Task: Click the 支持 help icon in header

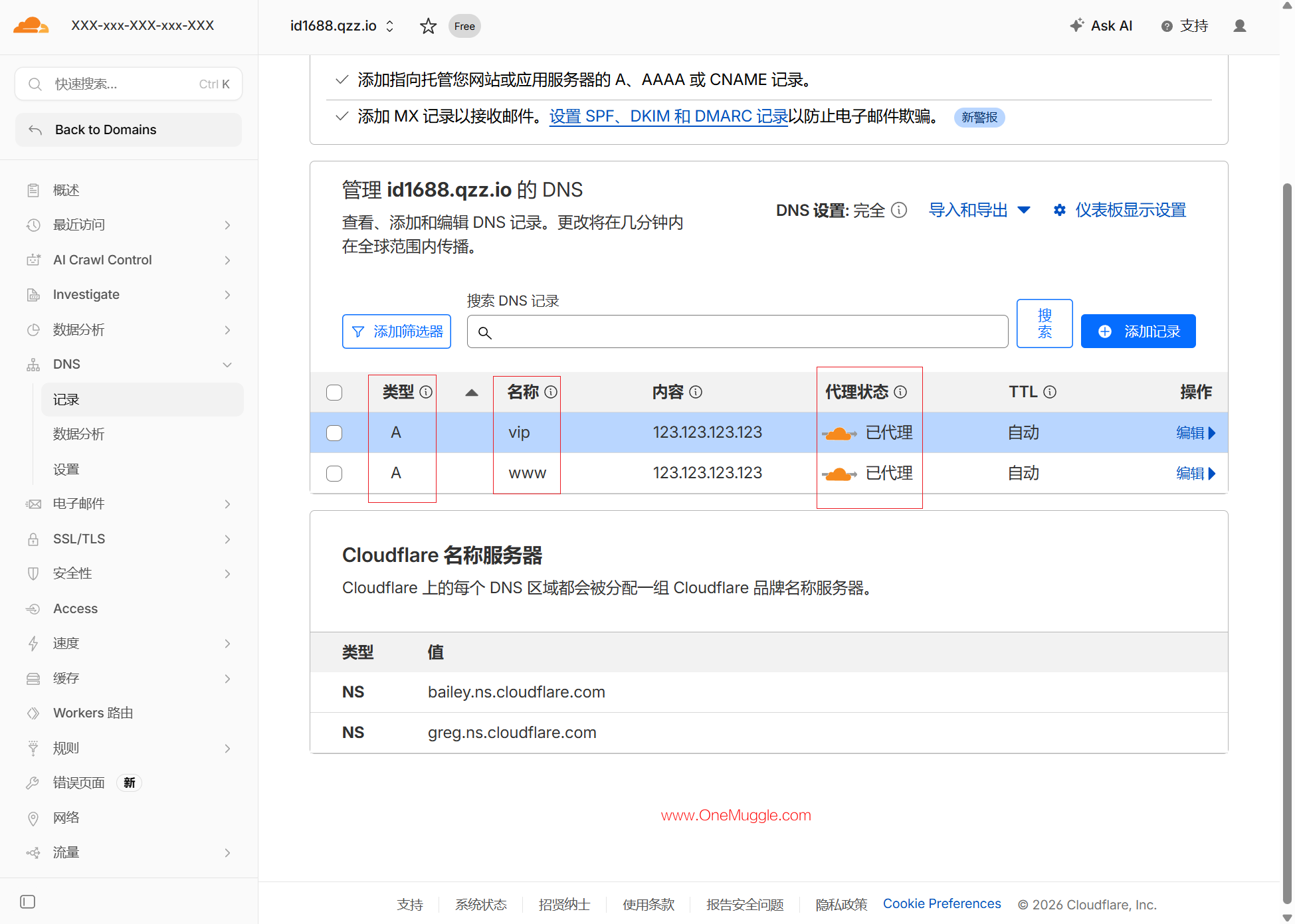Action: (x=1167, y=27)
